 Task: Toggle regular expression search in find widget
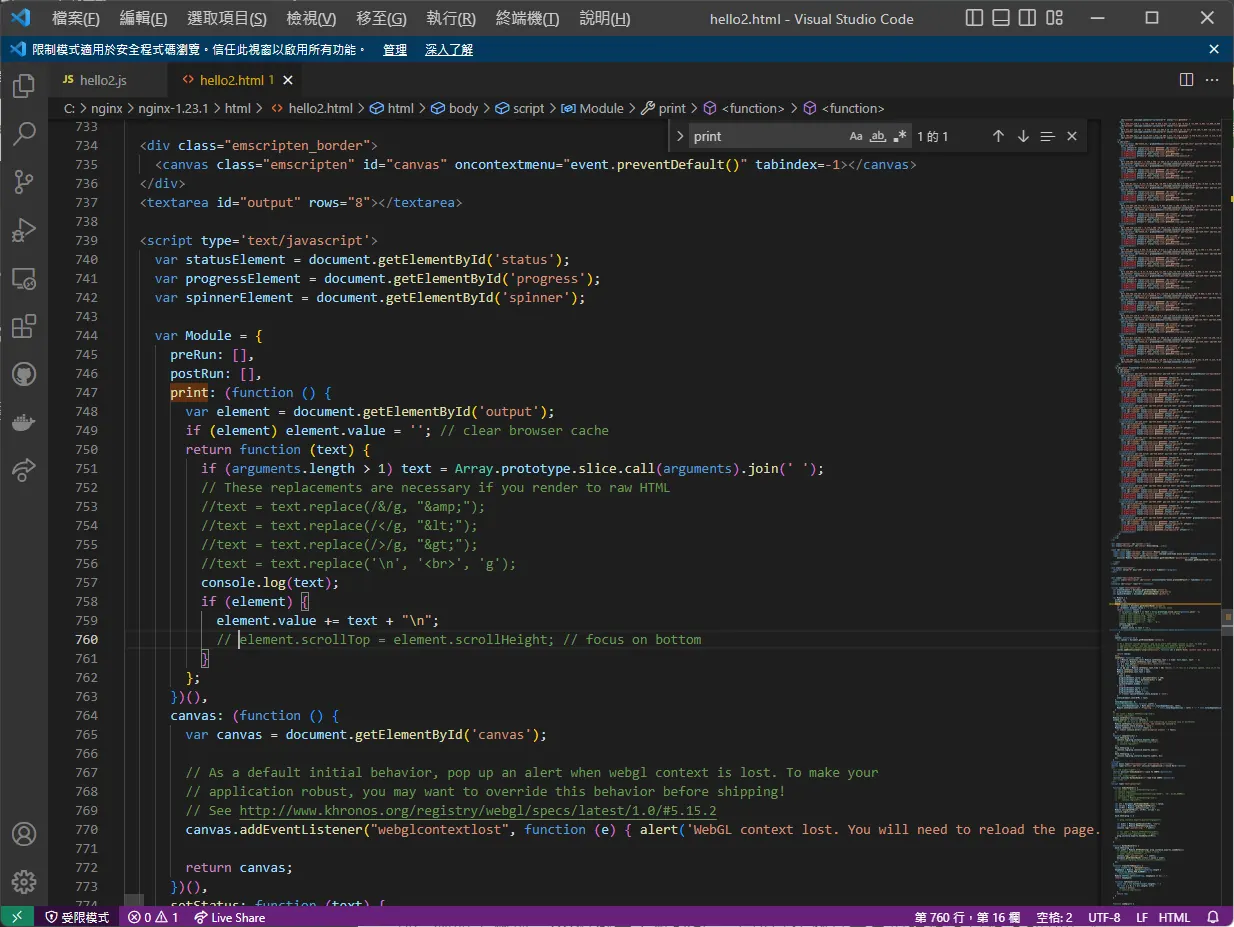point(900,136)
